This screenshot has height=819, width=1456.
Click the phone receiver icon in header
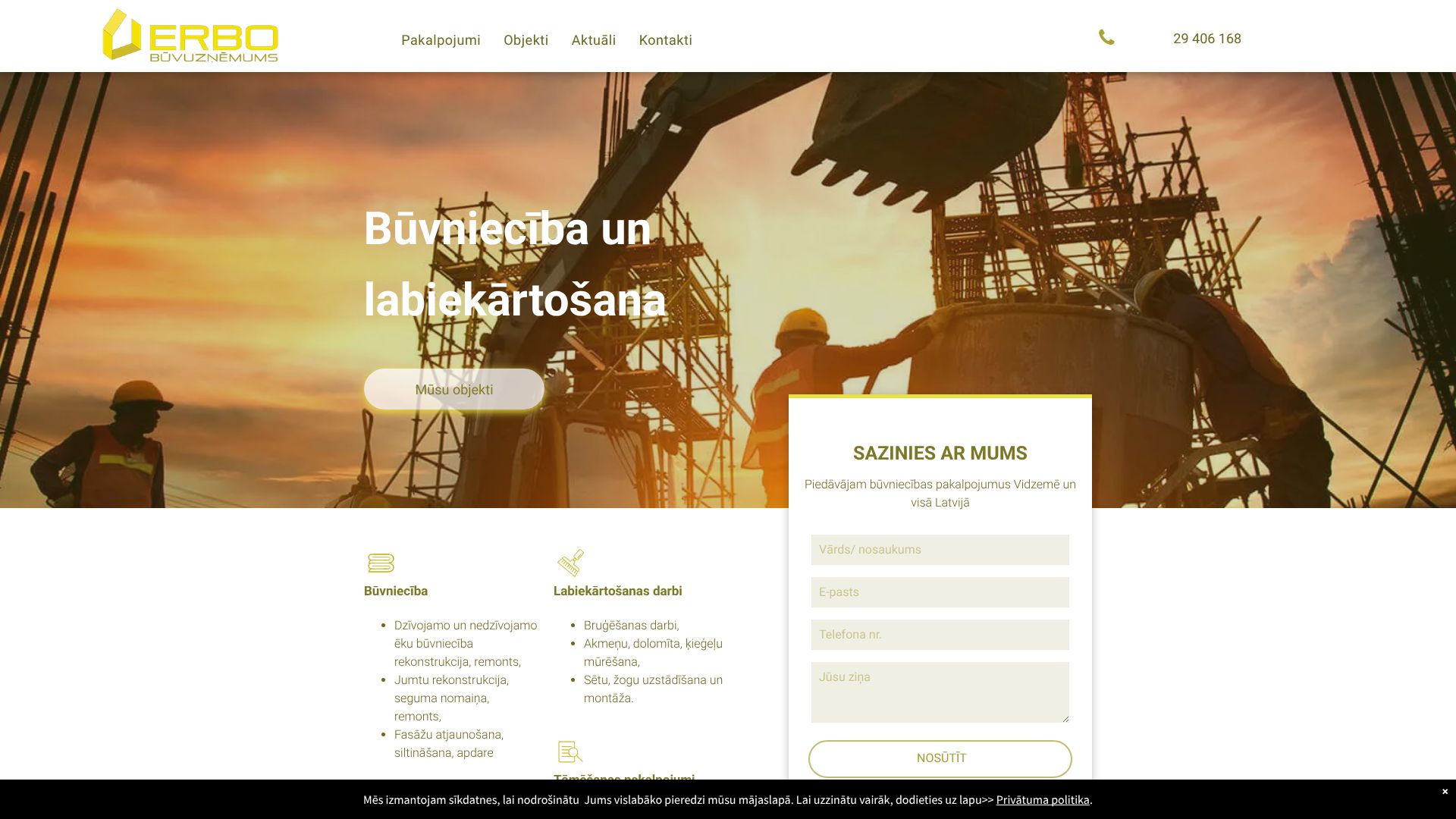click(1106, 37)
